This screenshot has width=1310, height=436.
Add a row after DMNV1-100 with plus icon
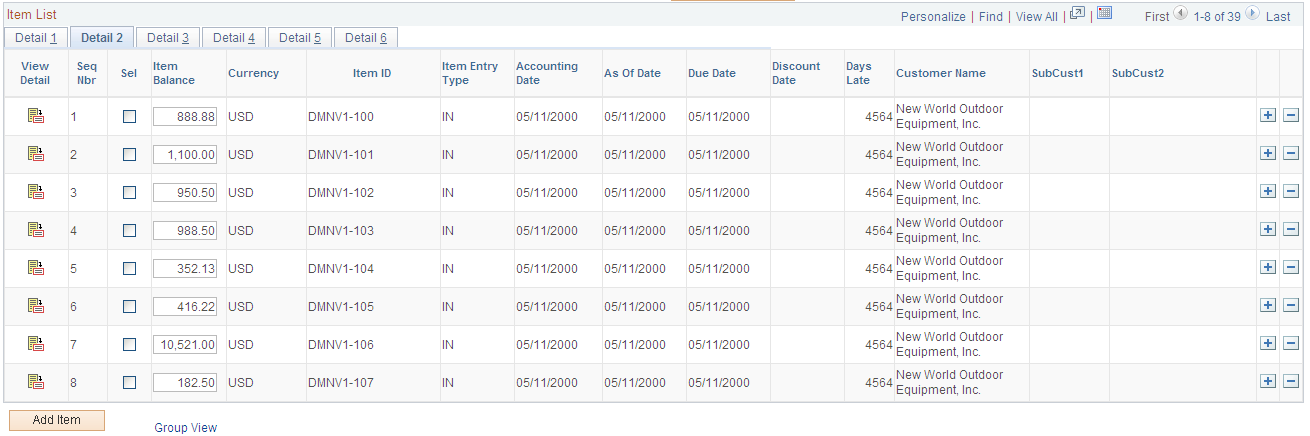point(1268,116)
